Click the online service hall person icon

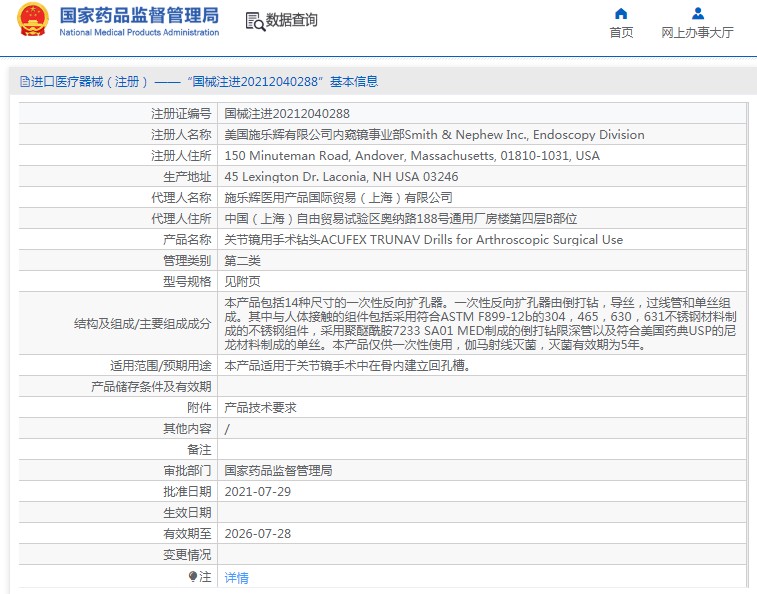[x=698, y=14]
